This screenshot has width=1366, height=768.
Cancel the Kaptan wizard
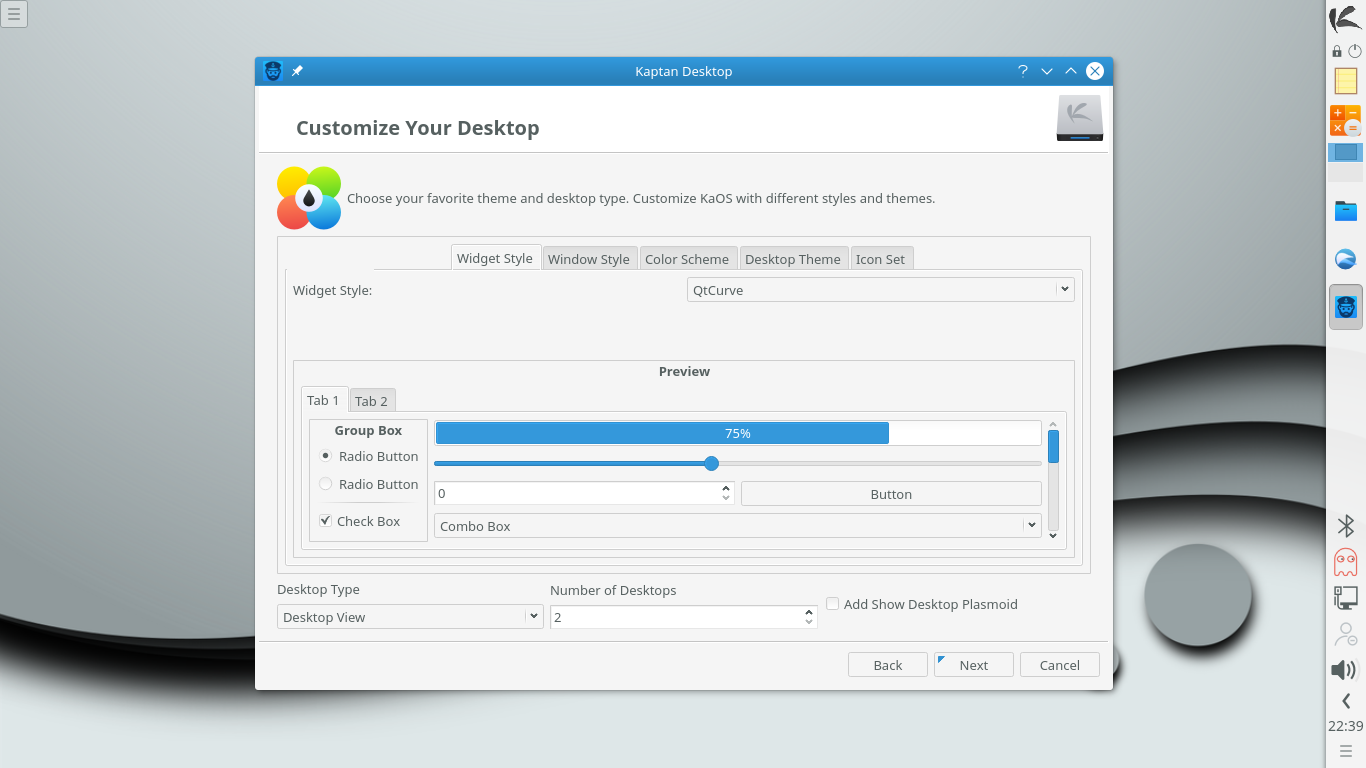click(x=1060, y=665)
